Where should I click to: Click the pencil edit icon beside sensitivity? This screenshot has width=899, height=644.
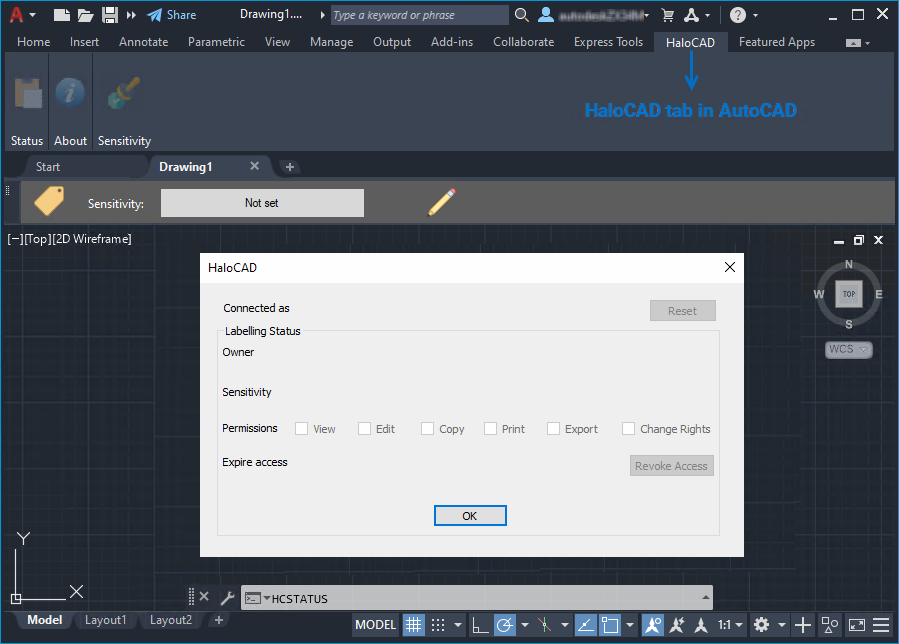tap(442, 202)
